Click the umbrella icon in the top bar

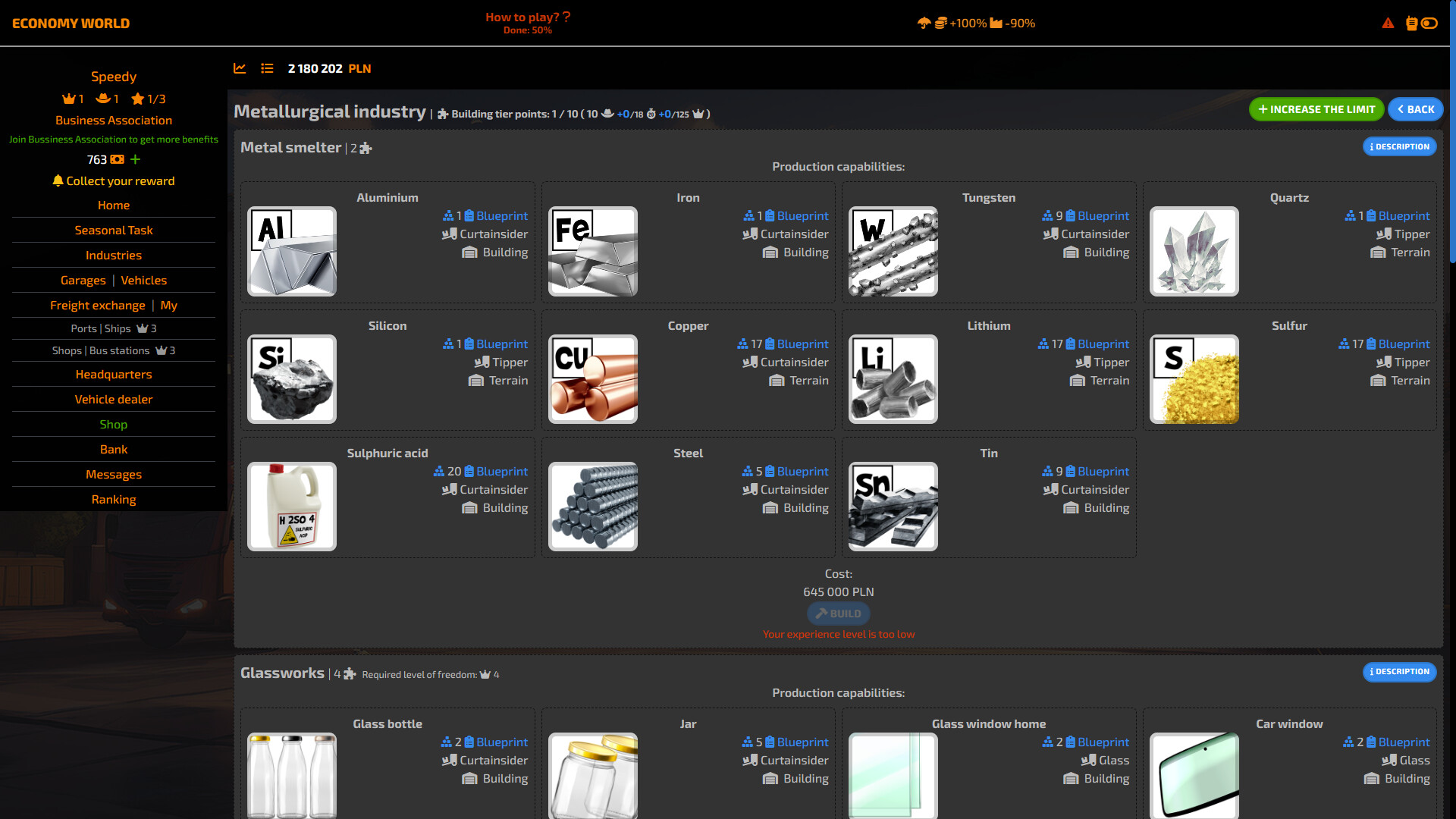(x=922, y=24)
